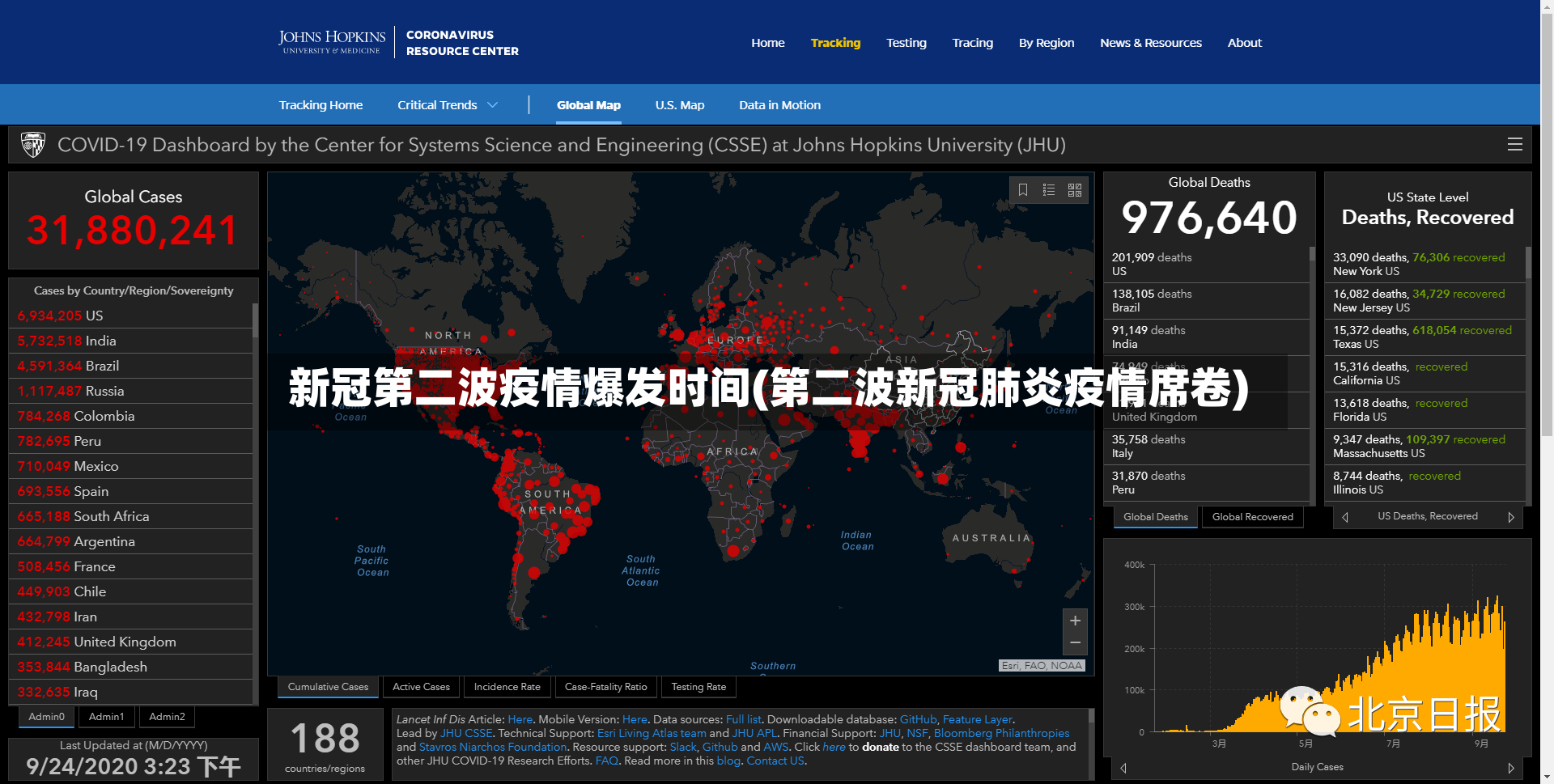This screenshot has width=1554, height=784.
Task: Select the Admin0 tab
Action: (46, 717)
